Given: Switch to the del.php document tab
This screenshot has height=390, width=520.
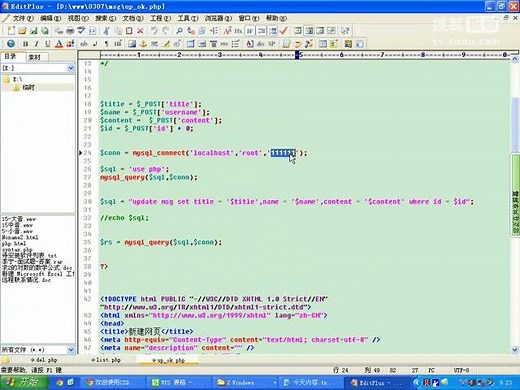Looking at the screenshot, I should coord(44,360).
